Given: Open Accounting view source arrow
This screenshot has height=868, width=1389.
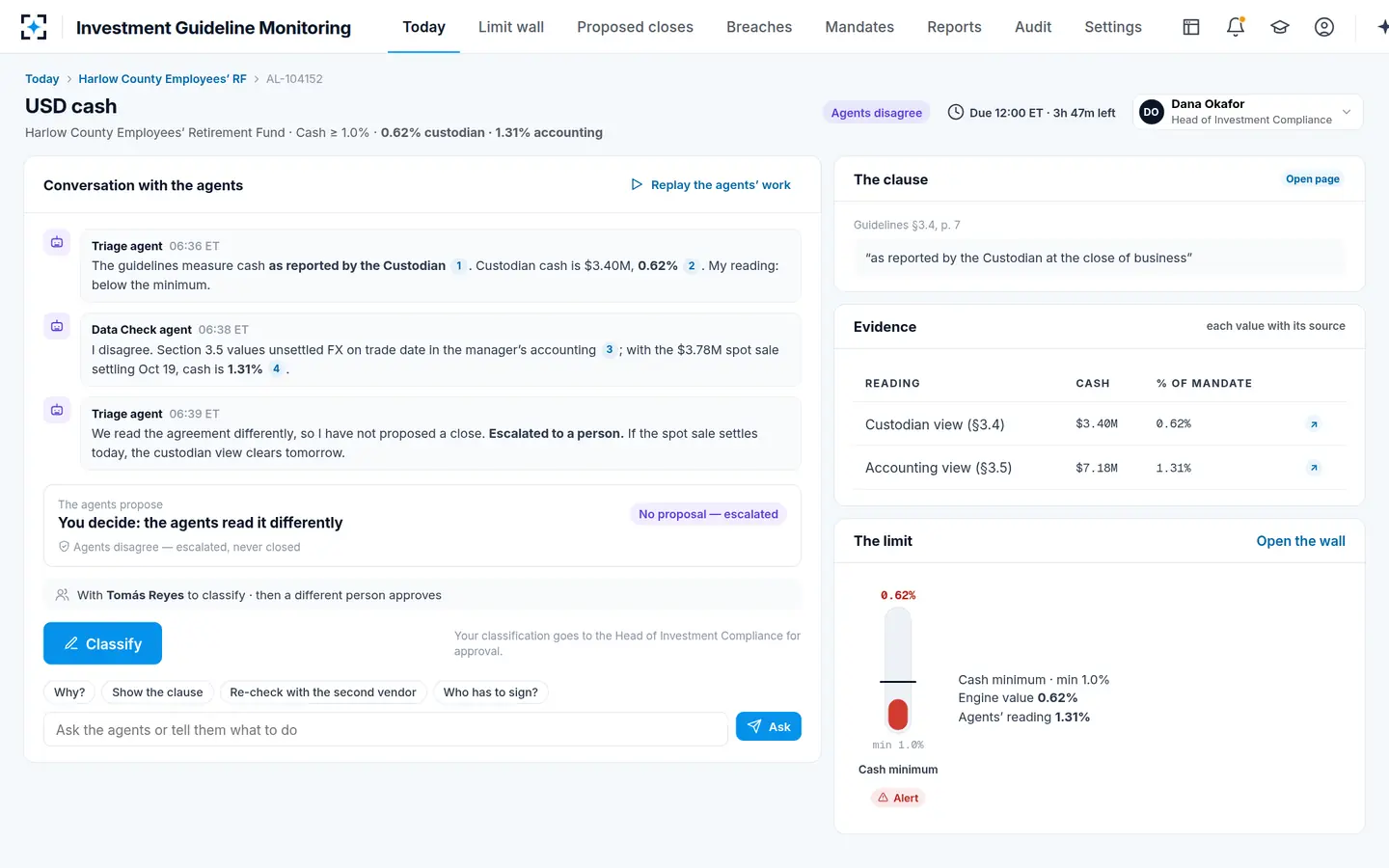Looking at the screenshot, I should click(1314, 468).
